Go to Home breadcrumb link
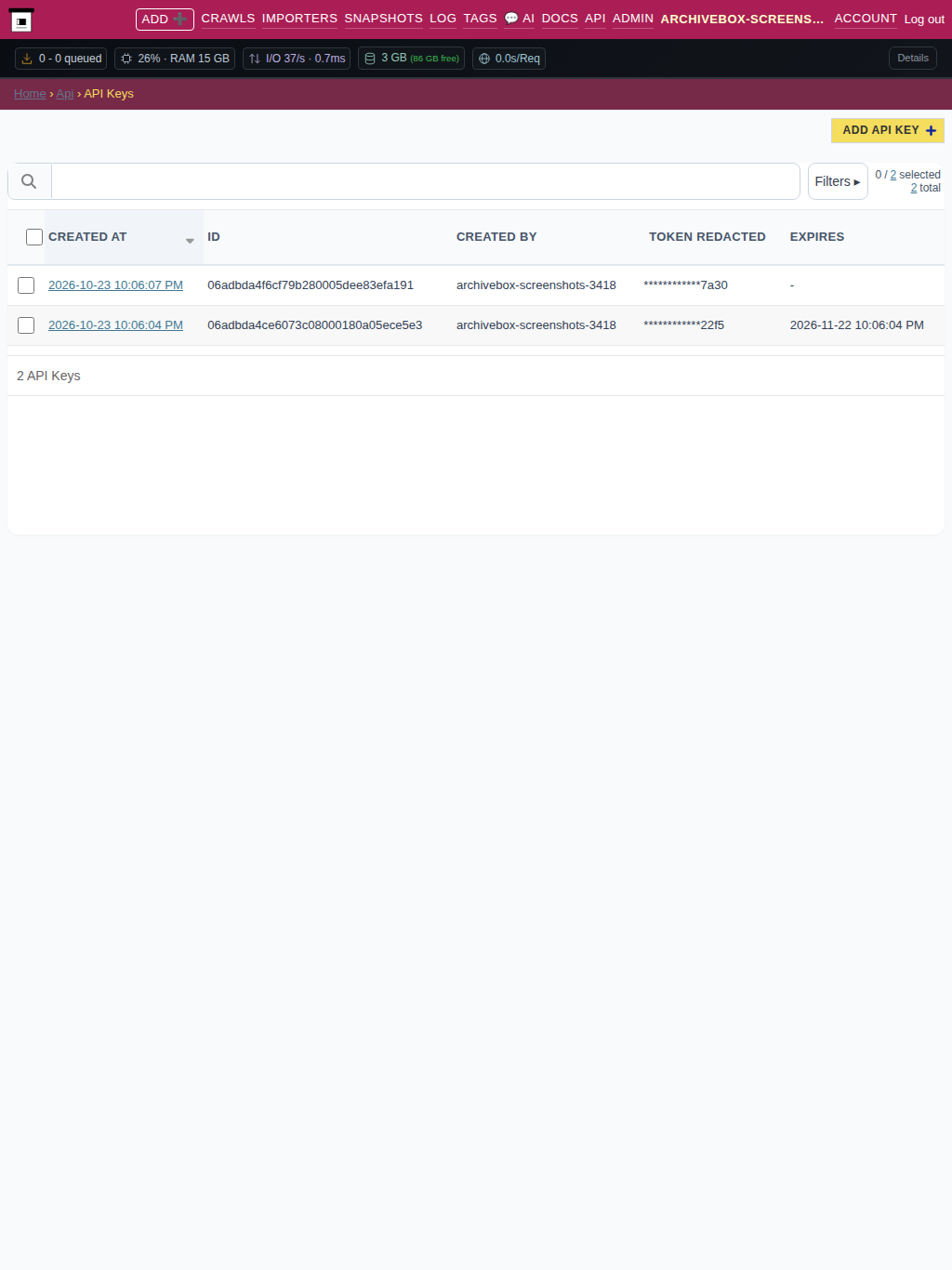952x1270 pixels. 30,94
